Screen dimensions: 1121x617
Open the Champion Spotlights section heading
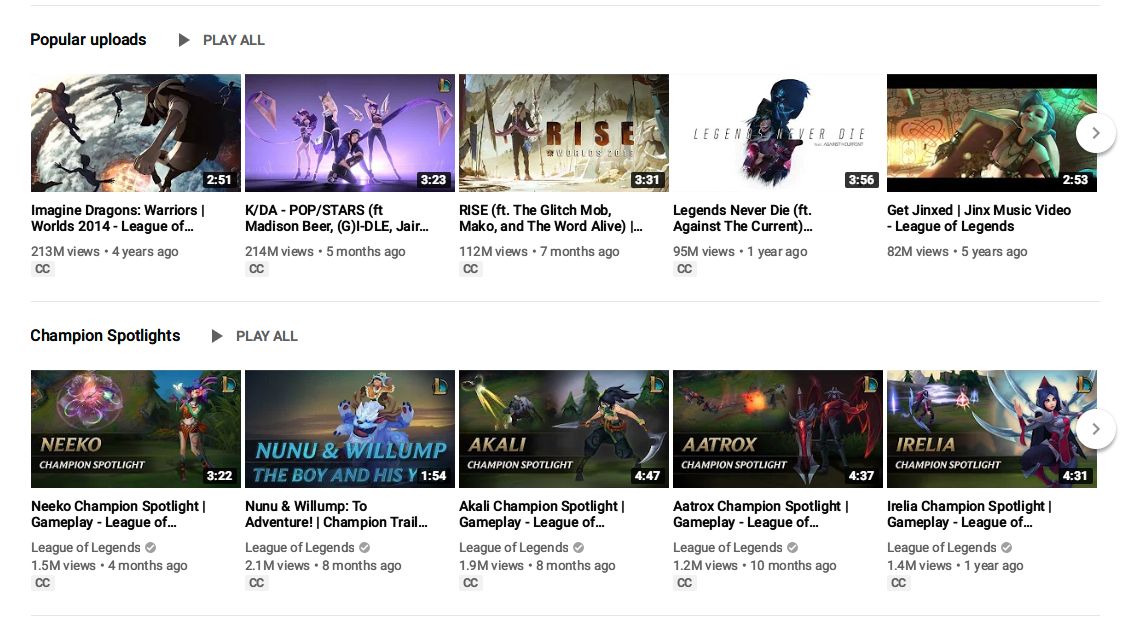pyautogui.click(x=105, y=336)
